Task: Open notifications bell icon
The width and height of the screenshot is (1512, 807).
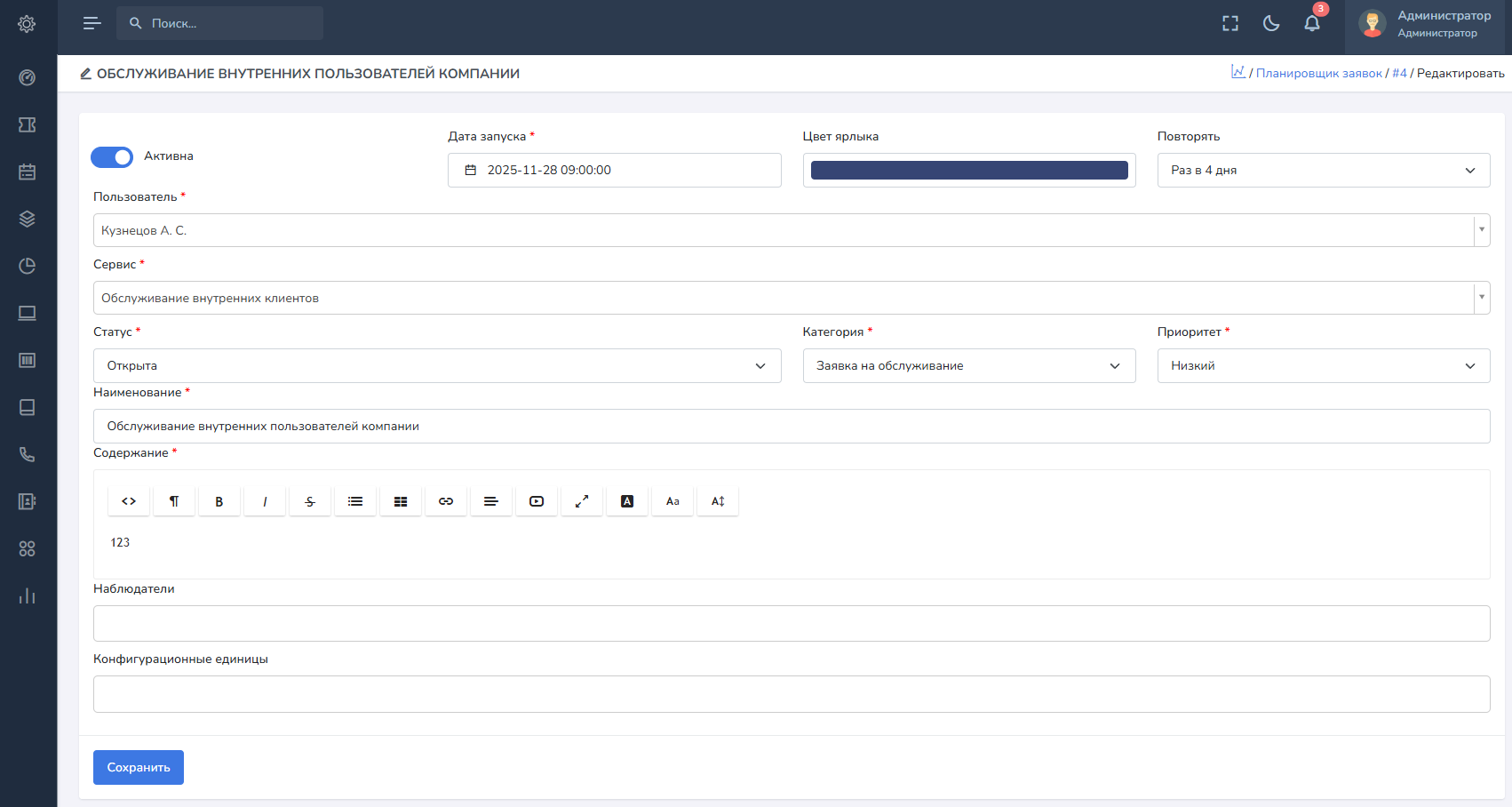Action: point(1312,24)
